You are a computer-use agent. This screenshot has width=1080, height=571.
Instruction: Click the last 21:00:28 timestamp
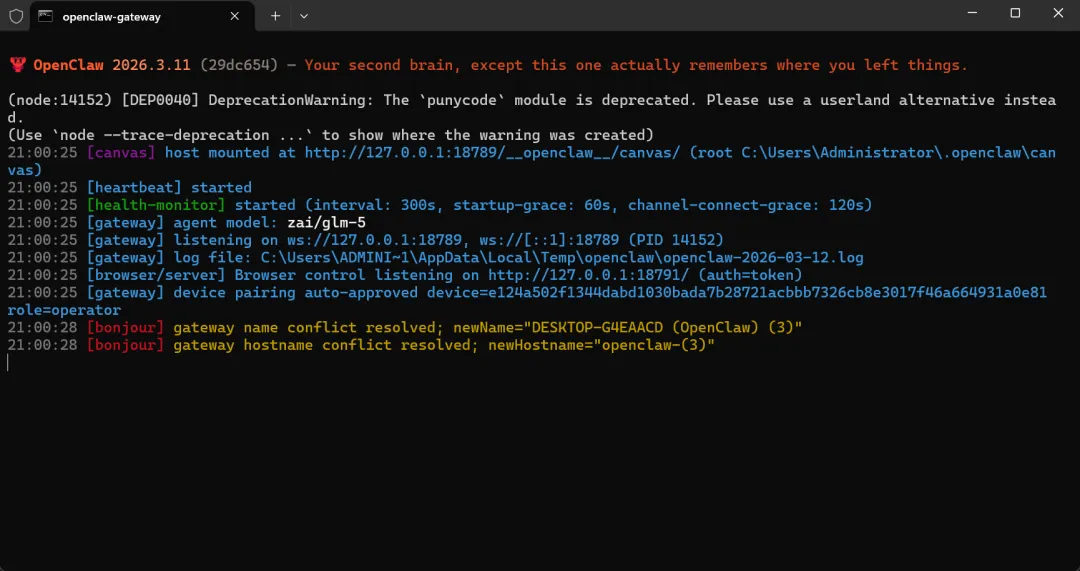point(43,345)
